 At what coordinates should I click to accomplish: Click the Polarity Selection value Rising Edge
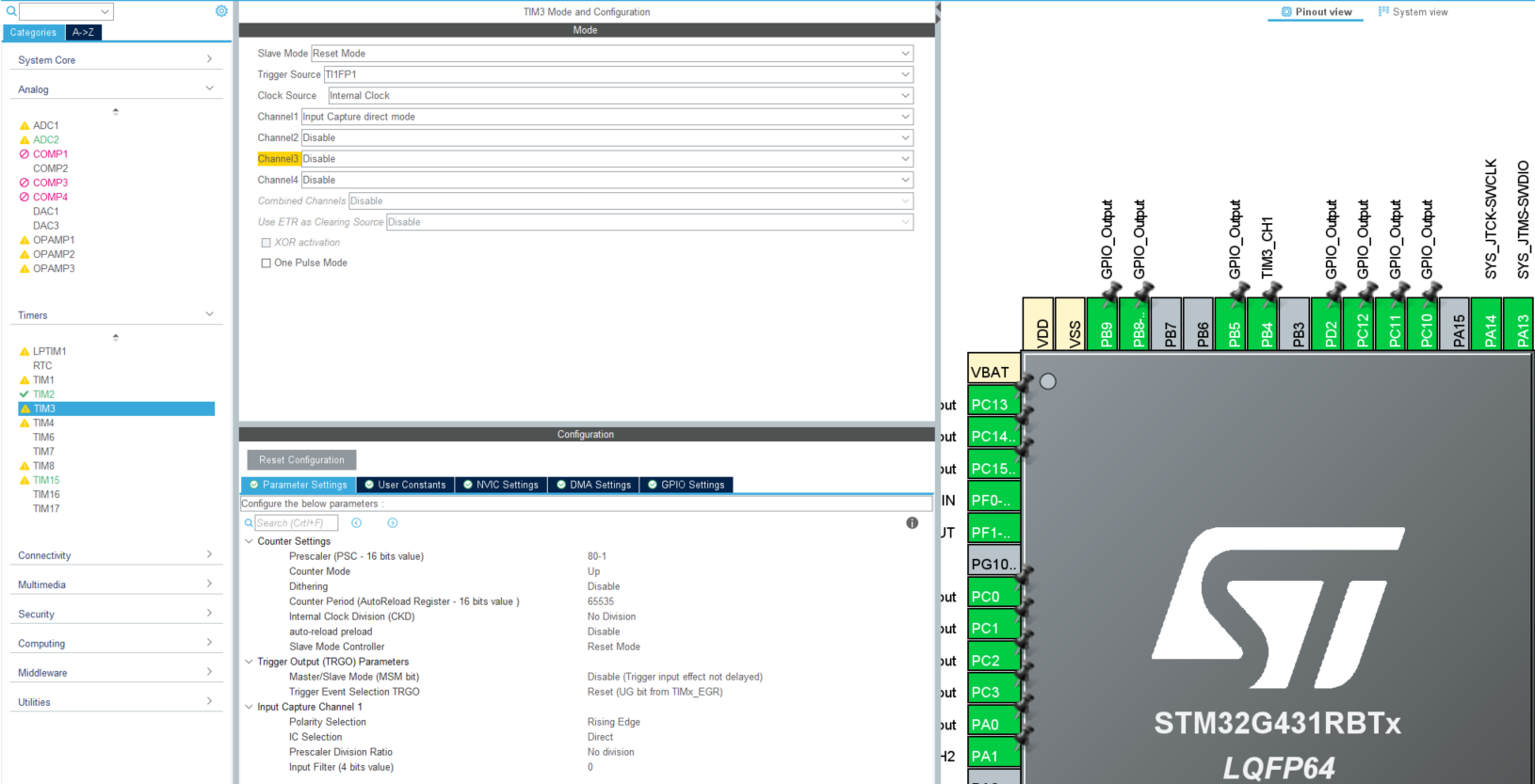pos(614,722)
